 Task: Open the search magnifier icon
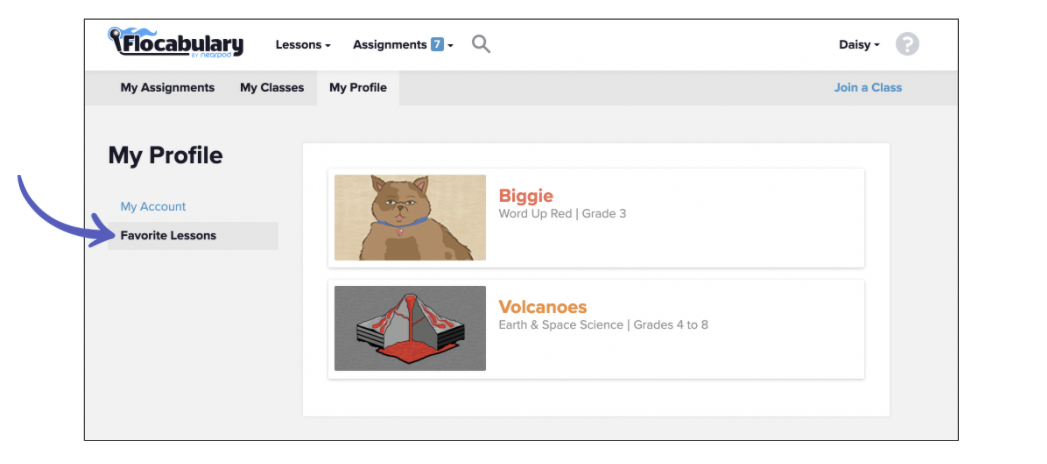(x=481, y=44)
